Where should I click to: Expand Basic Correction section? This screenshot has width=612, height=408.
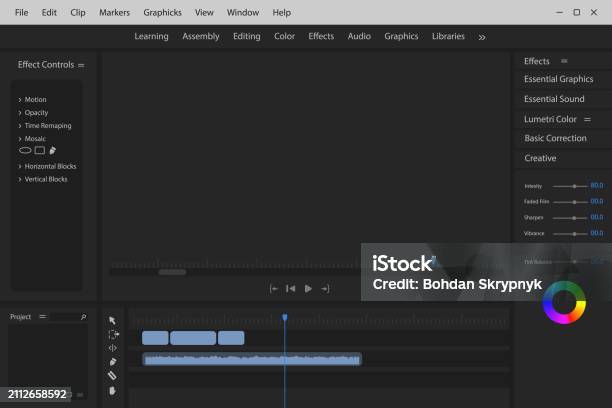[555, 138]
